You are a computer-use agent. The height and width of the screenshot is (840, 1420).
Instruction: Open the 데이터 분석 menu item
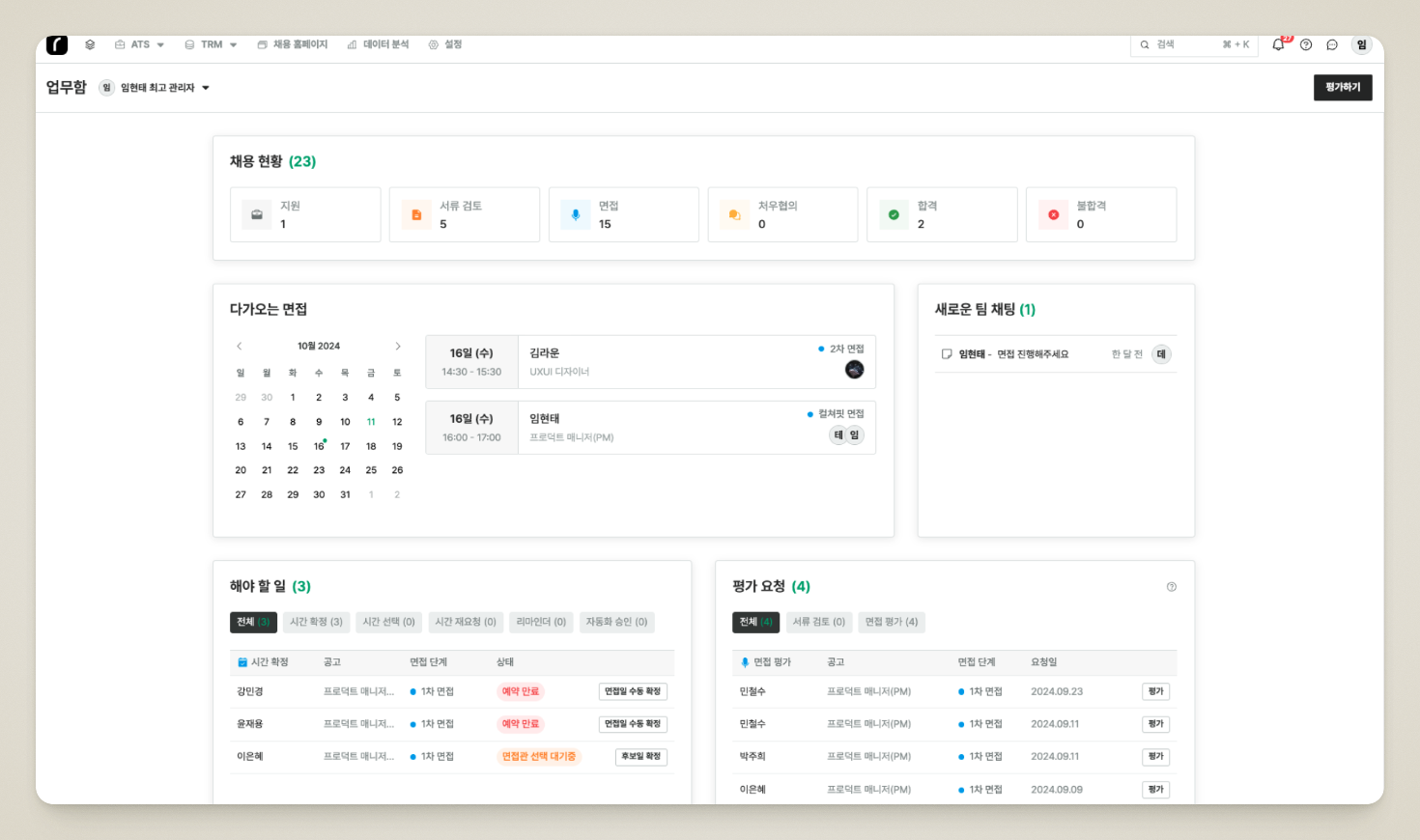[x=378, y=44]
